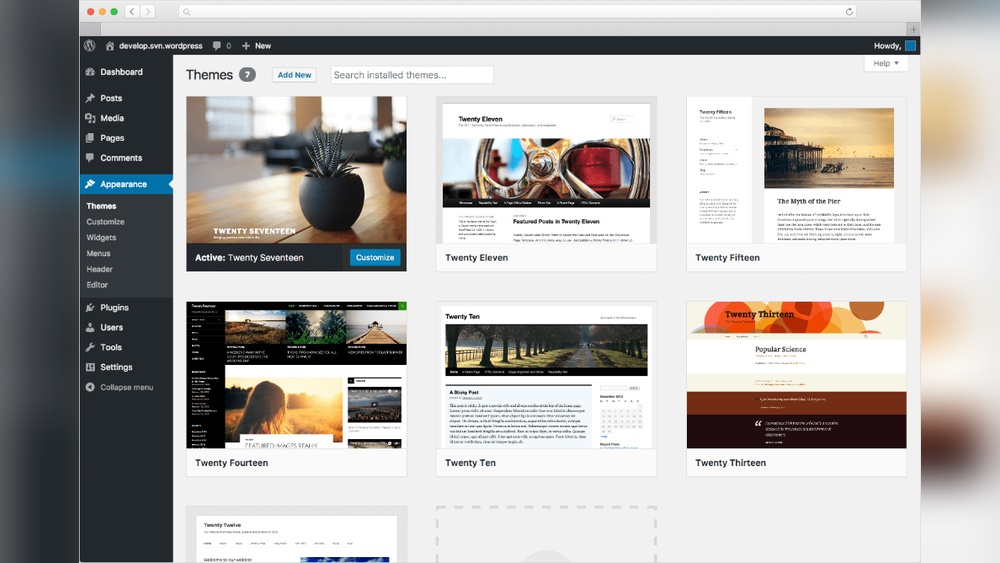The image size is (1000, 563).
Task: Click the Settings sliders icon
Action: (90, 367)
